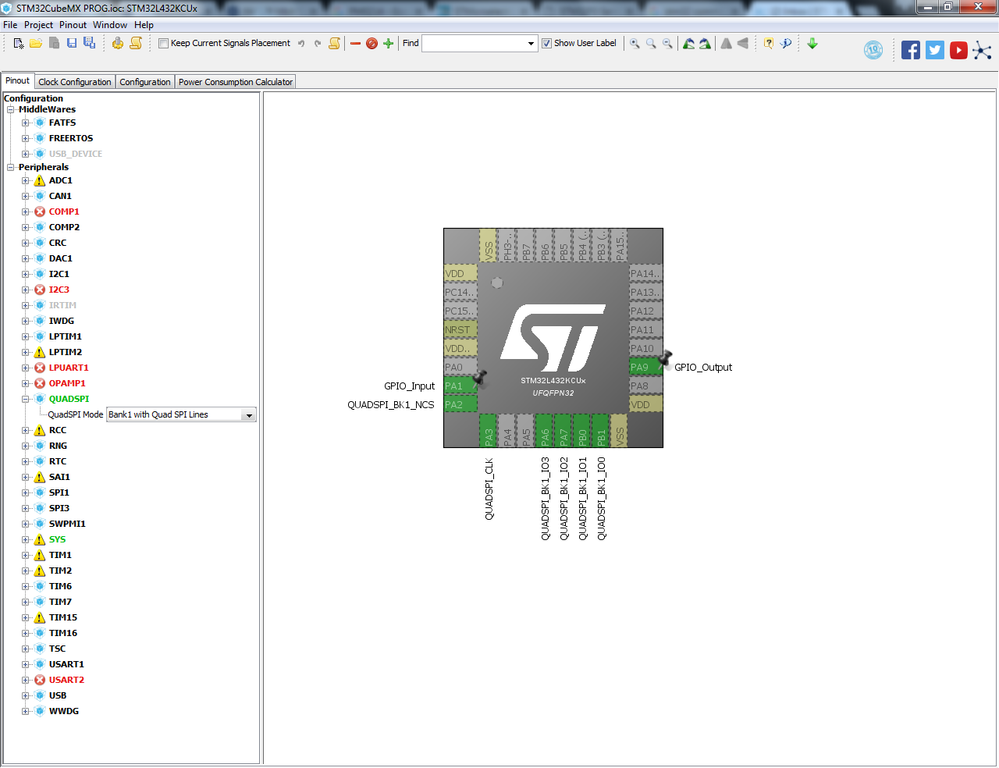This screenshot has height=768, width=999.
Task: Click the Vertical Flip triangle icon
Action: click(x=726, y=43)
